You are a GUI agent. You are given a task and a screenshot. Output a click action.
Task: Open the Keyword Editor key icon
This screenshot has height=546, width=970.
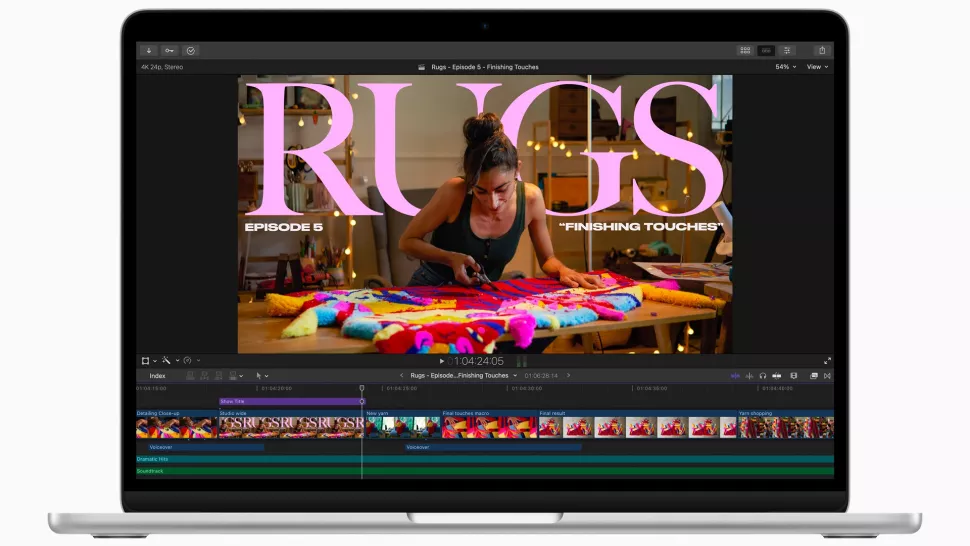coord(170,50)
